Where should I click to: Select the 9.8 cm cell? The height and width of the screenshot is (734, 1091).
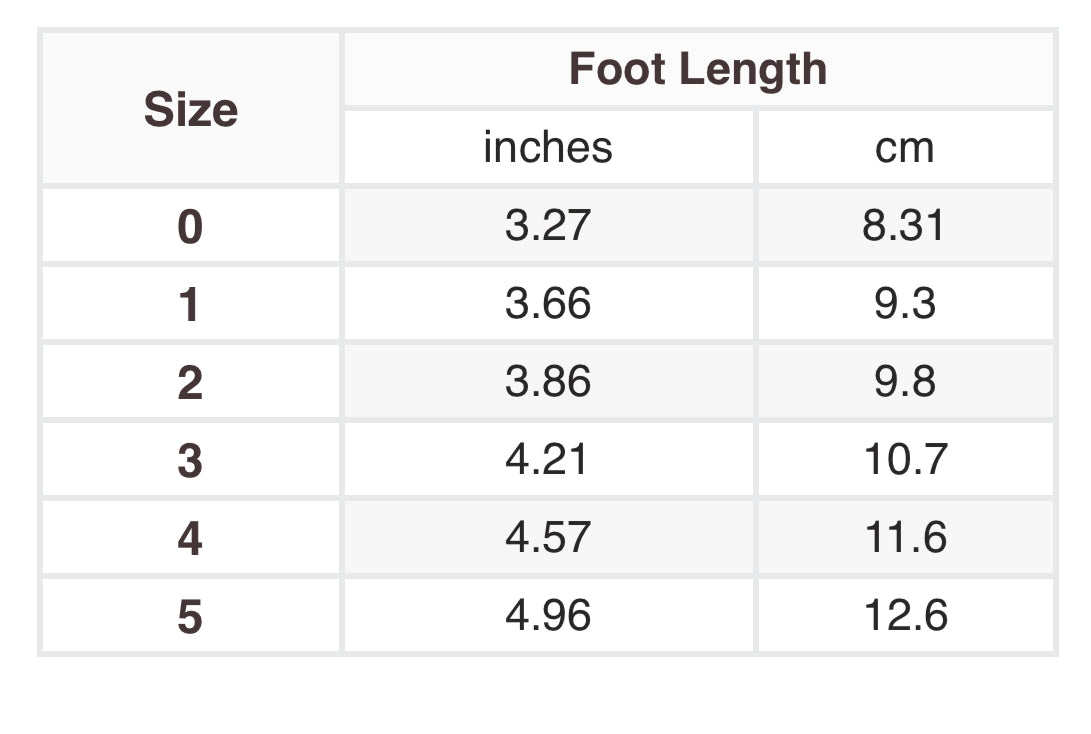(904, 382)
